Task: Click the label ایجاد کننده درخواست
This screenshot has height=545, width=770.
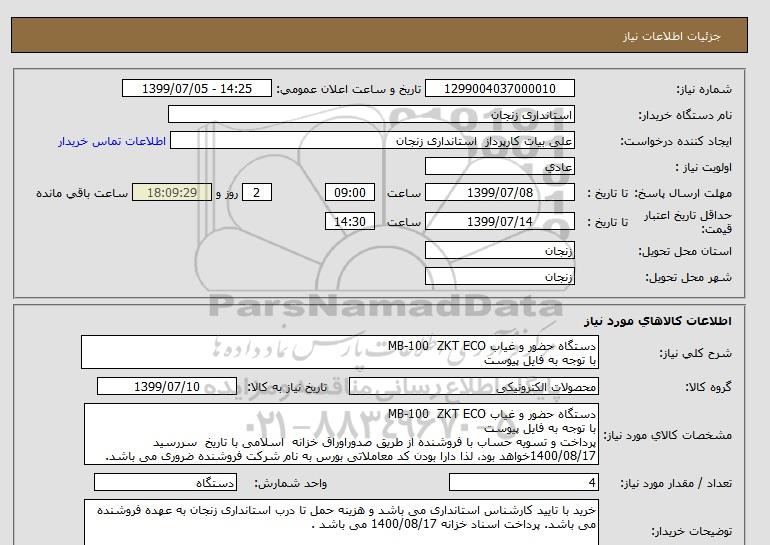Action: 676,141
